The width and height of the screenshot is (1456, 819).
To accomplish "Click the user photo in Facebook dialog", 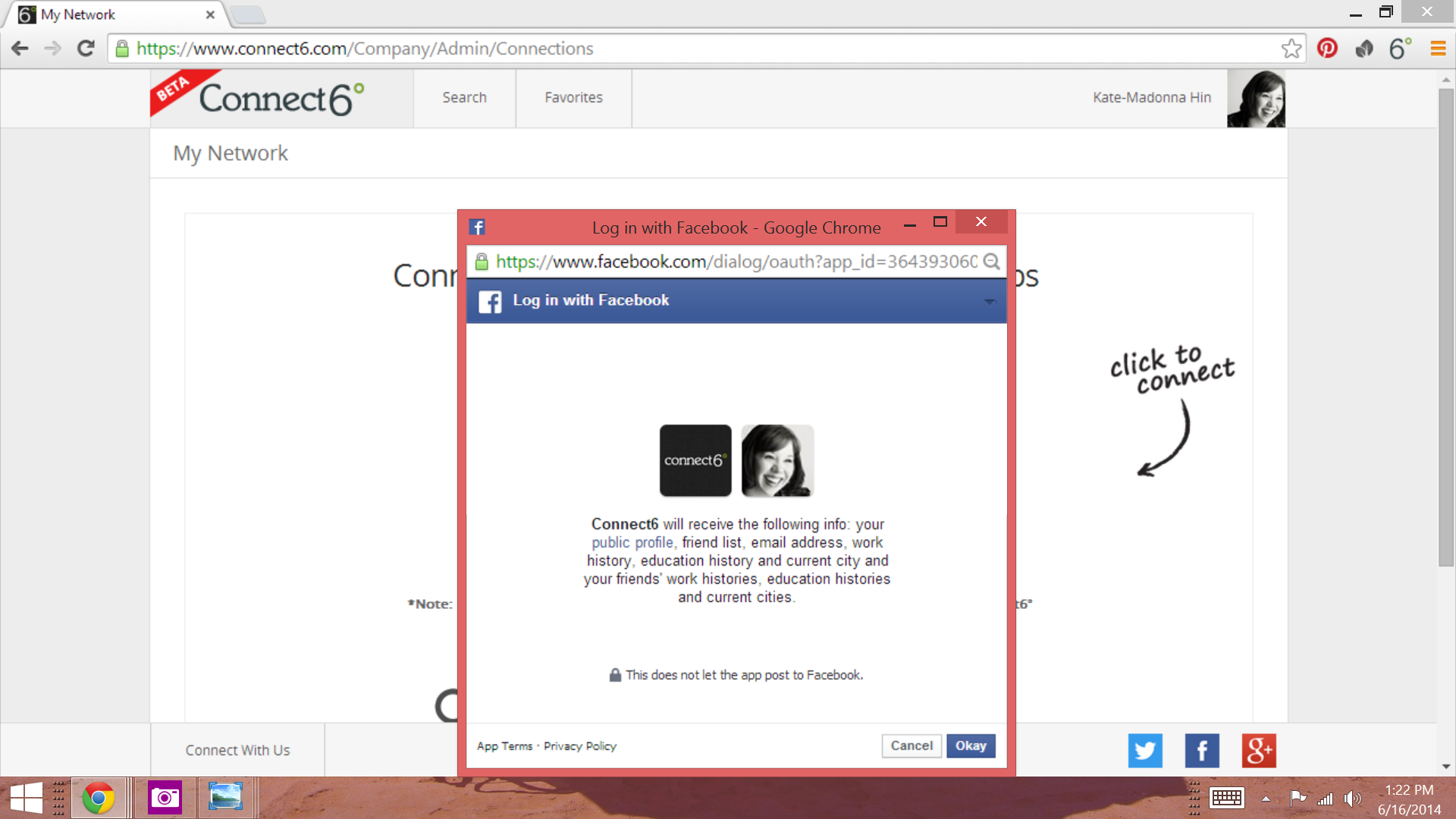I will point(777,460).
